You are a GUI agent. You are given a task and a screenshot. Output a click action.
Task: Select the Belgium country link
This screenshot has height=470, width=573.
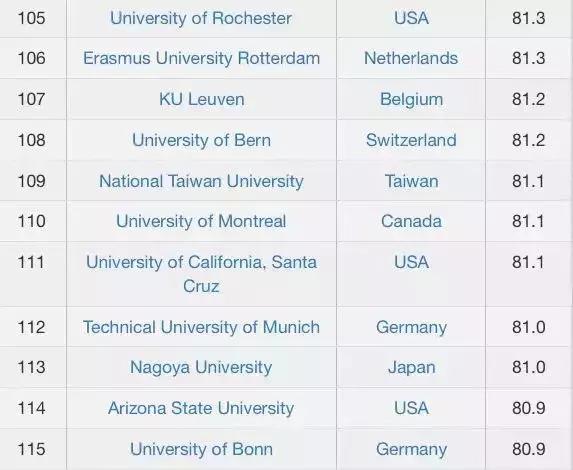click(x=411, y=99)
